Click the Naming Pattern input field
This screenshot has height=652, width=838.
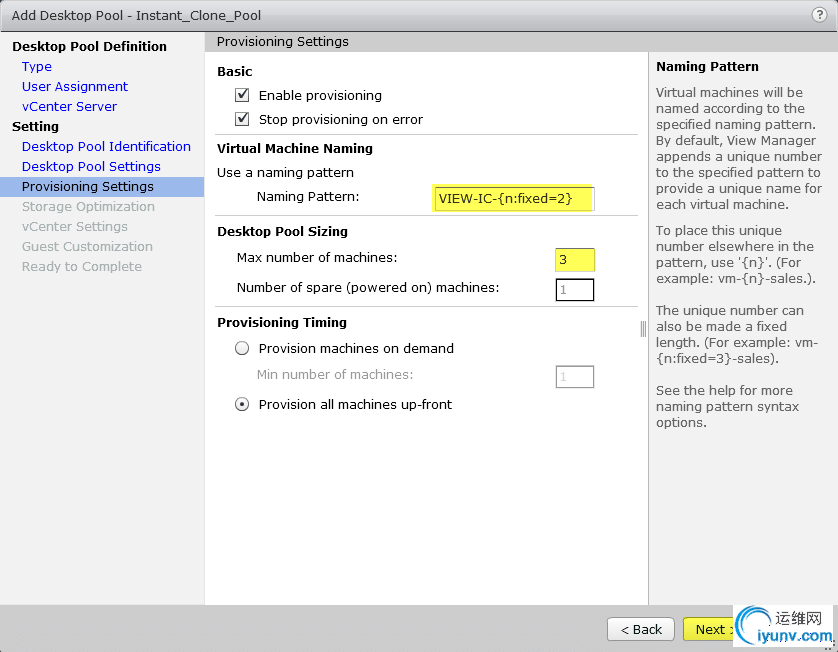pyautogui.click(x=513, y=198)
